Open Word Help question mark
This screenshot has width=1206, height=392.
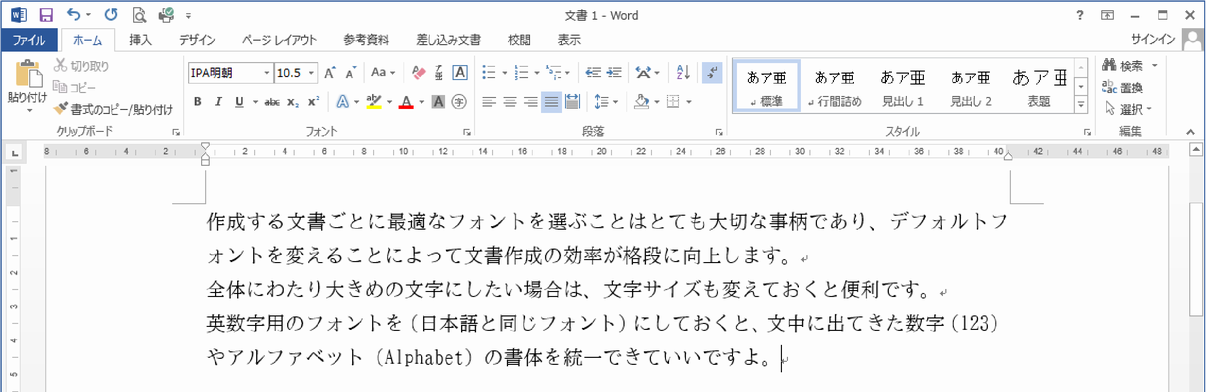[x=1079, y=15]
